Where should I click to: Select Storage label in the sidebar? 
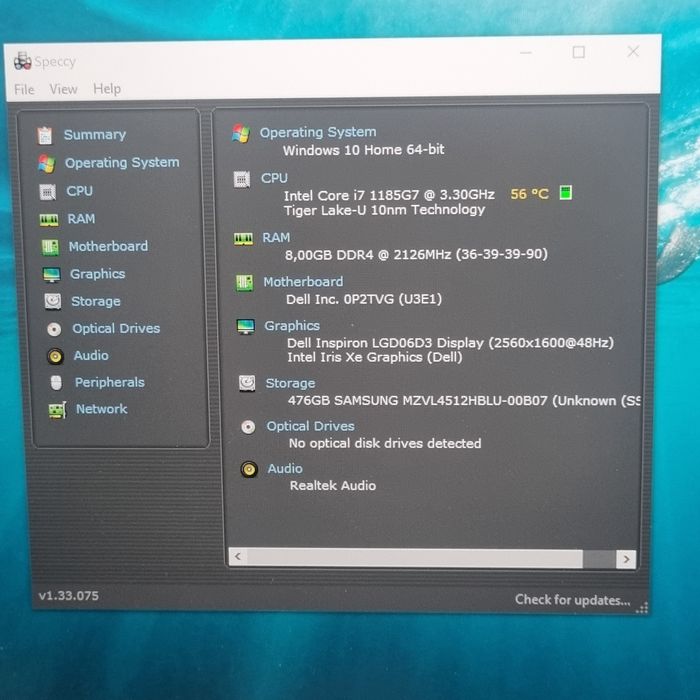[96, 301]
